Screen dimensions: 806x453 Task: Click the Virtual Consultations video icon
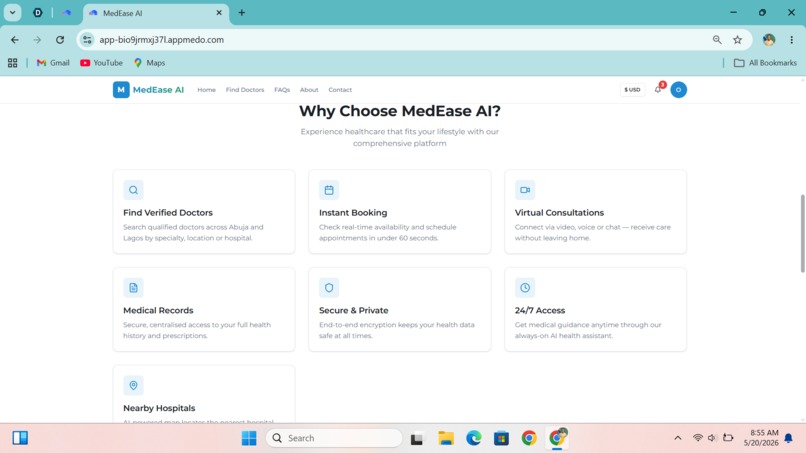point(525,190)
